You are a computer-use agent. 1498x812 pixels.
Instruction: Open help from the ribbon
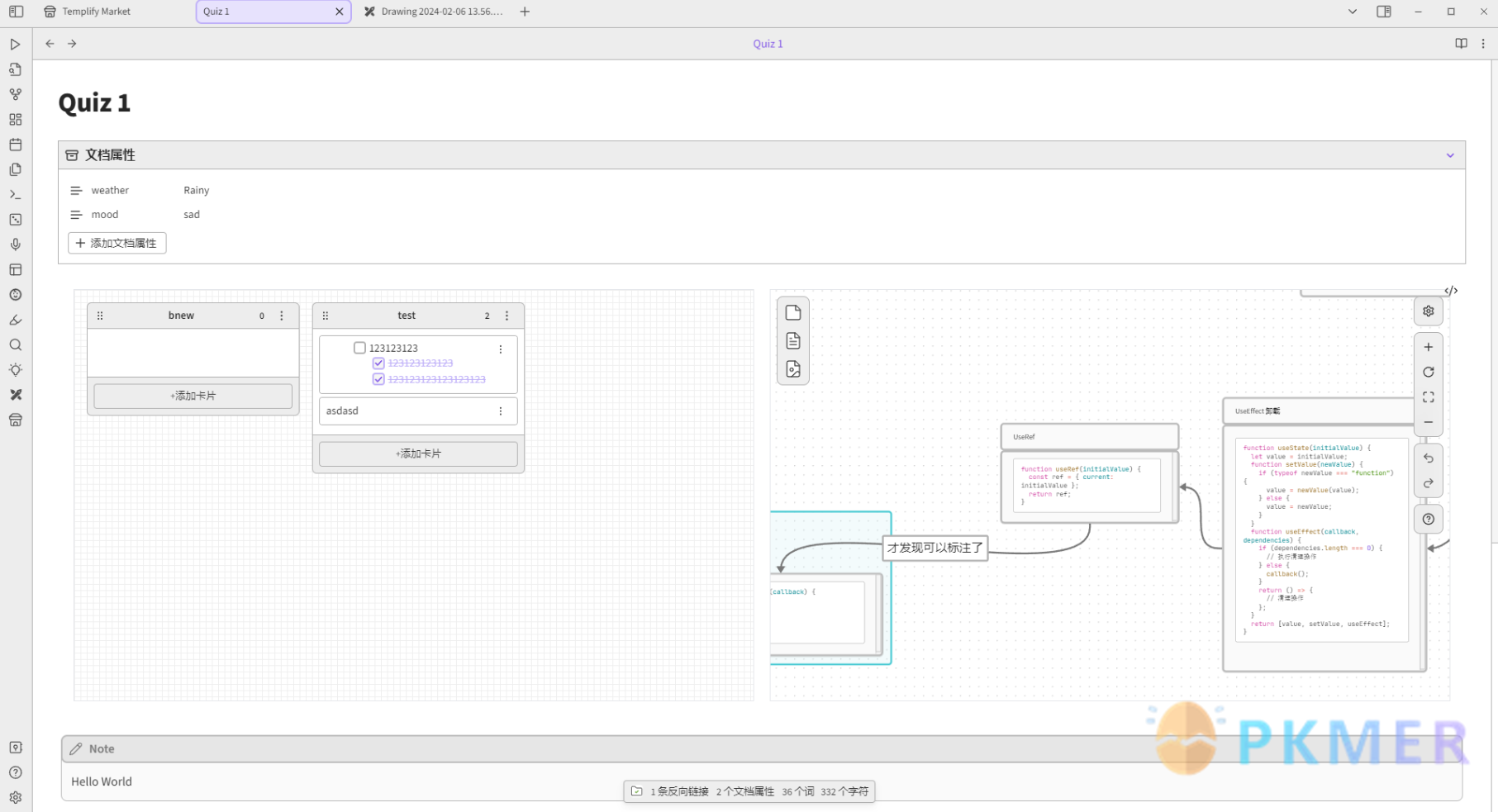(x=16, y=772)
